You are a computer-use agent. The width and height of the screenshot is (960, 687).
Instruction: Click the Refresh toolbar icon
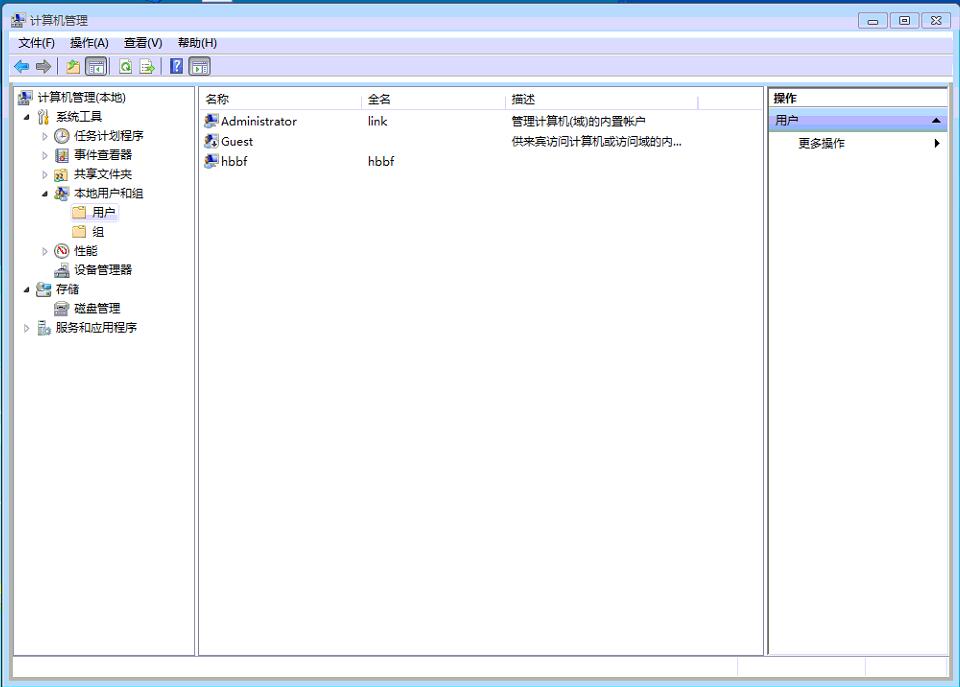(x=125, y=67)
